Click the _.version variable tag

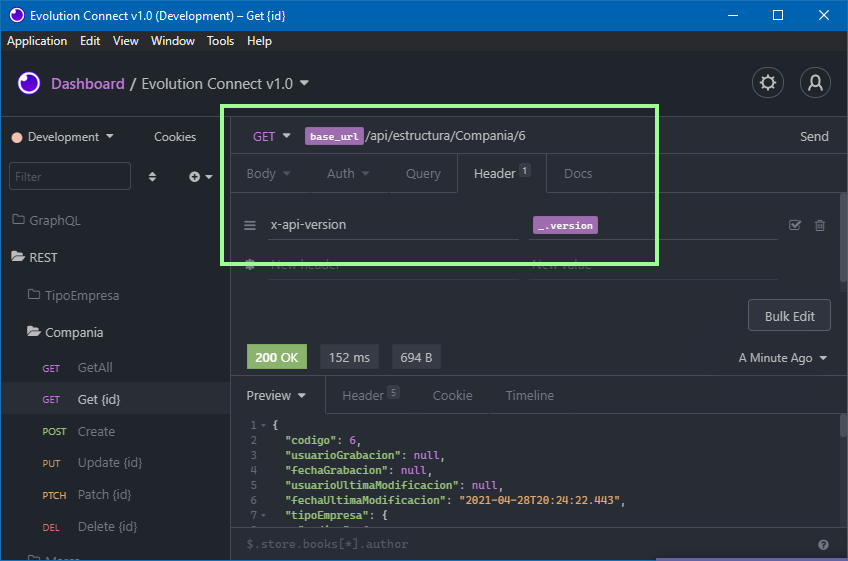click(x=565, y=225)
